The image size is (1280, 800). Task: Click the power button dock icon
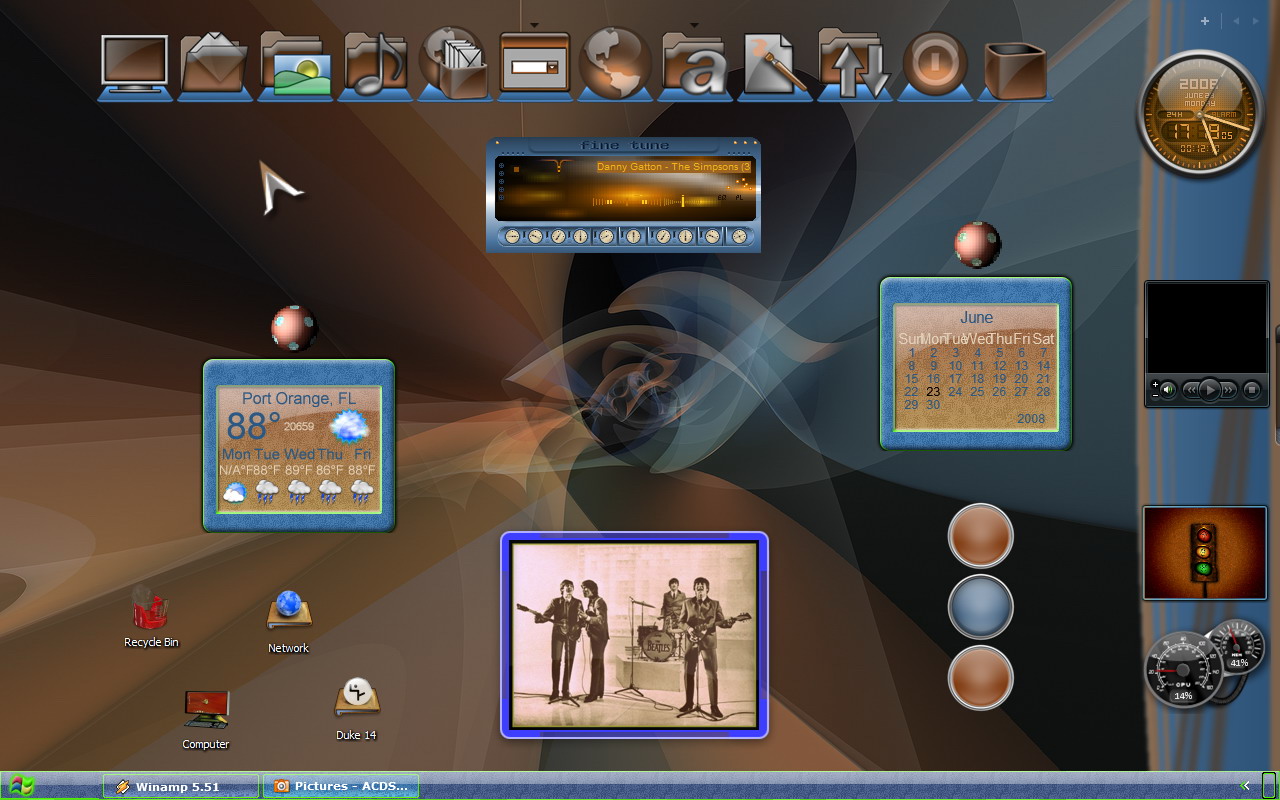pyautogui.click(x=935, y=64)
